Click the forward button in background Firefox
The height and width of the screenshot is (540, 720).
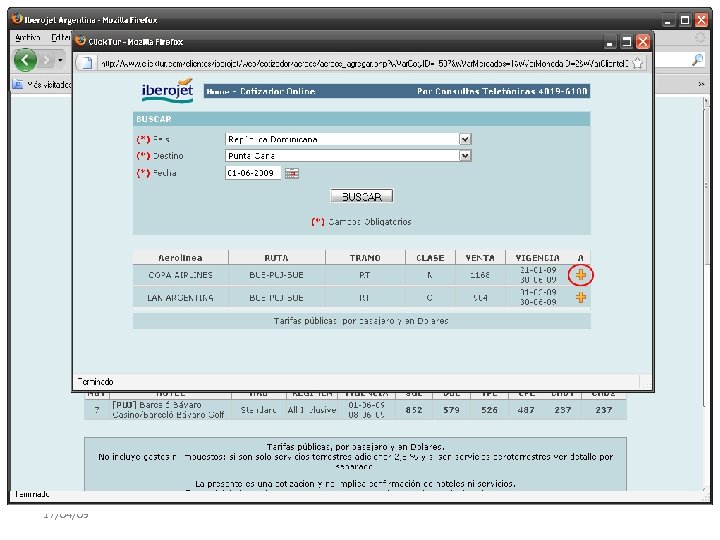tap(46, 60)
